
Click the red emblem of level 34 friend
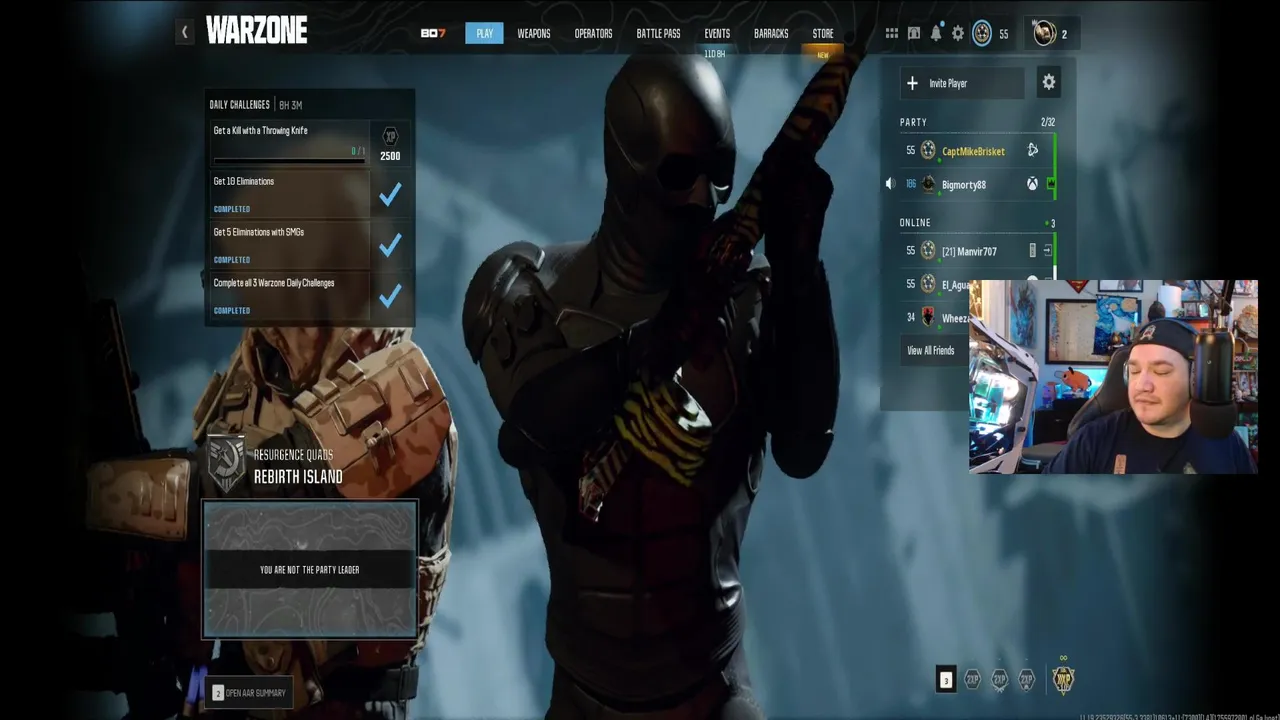click(928, 317)
